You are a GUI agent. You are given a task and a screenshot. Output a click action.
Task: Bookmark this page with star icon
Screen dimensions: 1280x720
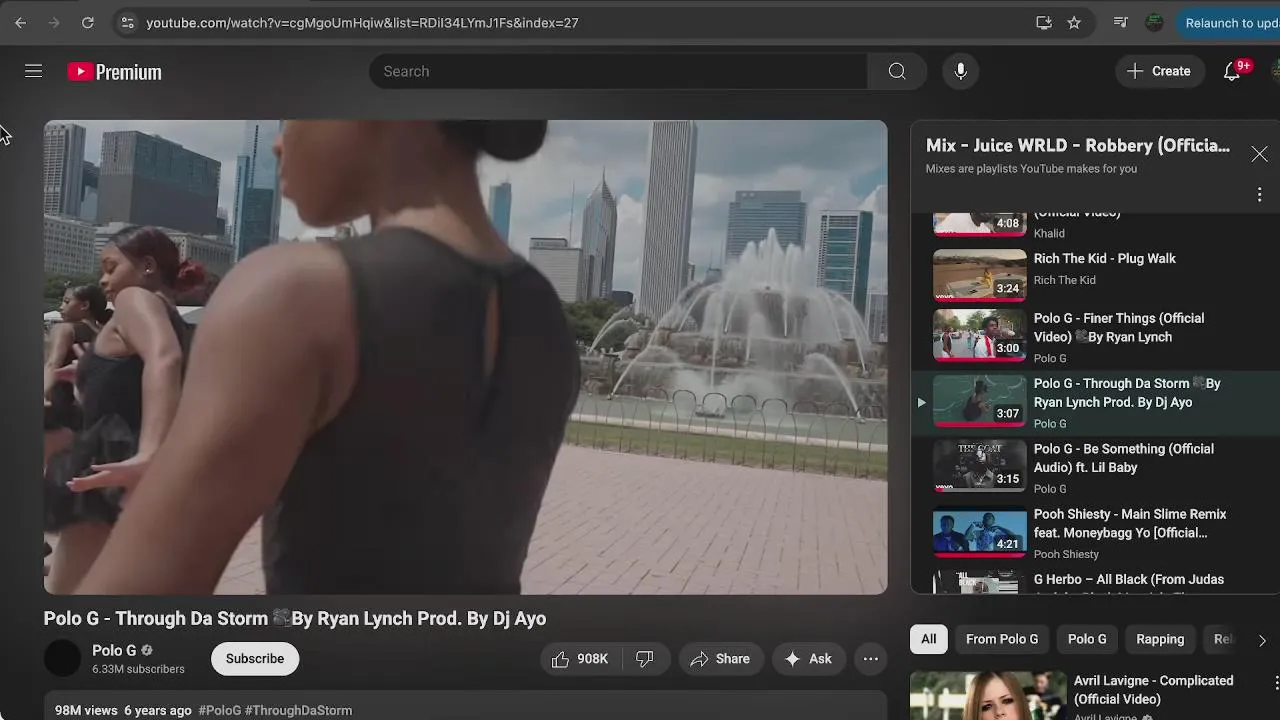pyautogui.click(x=1074, y=22)
